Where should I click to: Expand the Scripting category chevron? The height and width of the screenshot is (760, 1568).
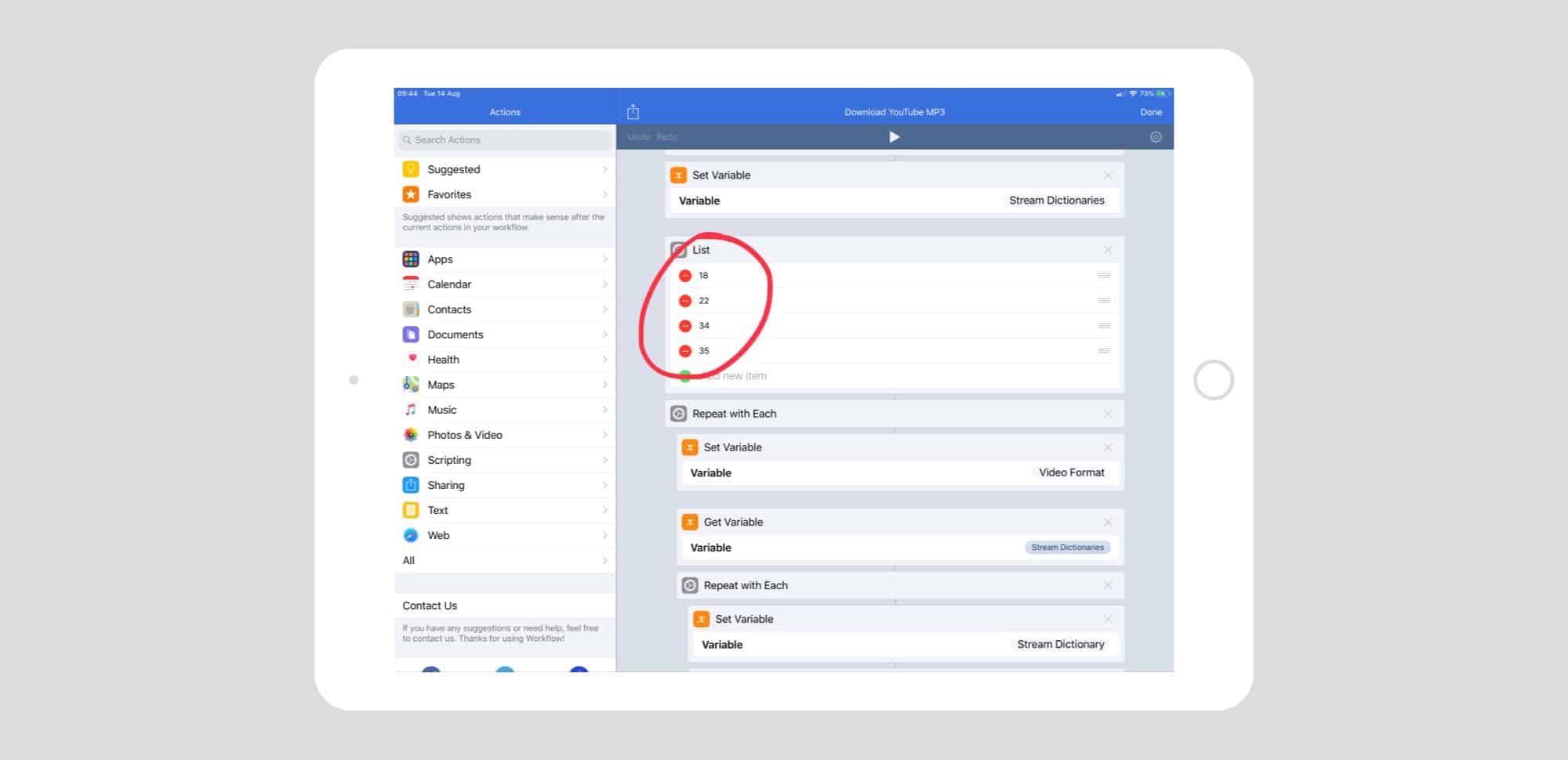coord(605,460)
